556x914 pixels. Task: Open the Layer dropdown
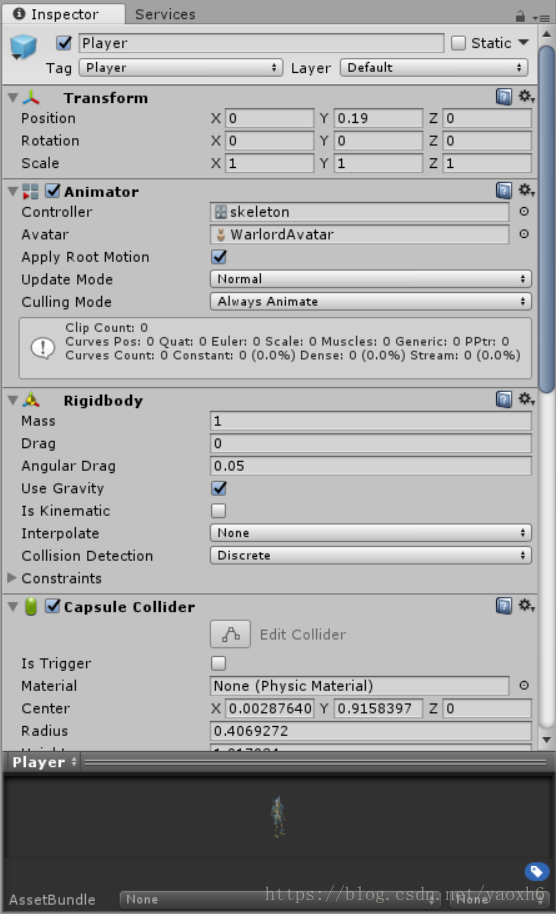tap(434, 68)
